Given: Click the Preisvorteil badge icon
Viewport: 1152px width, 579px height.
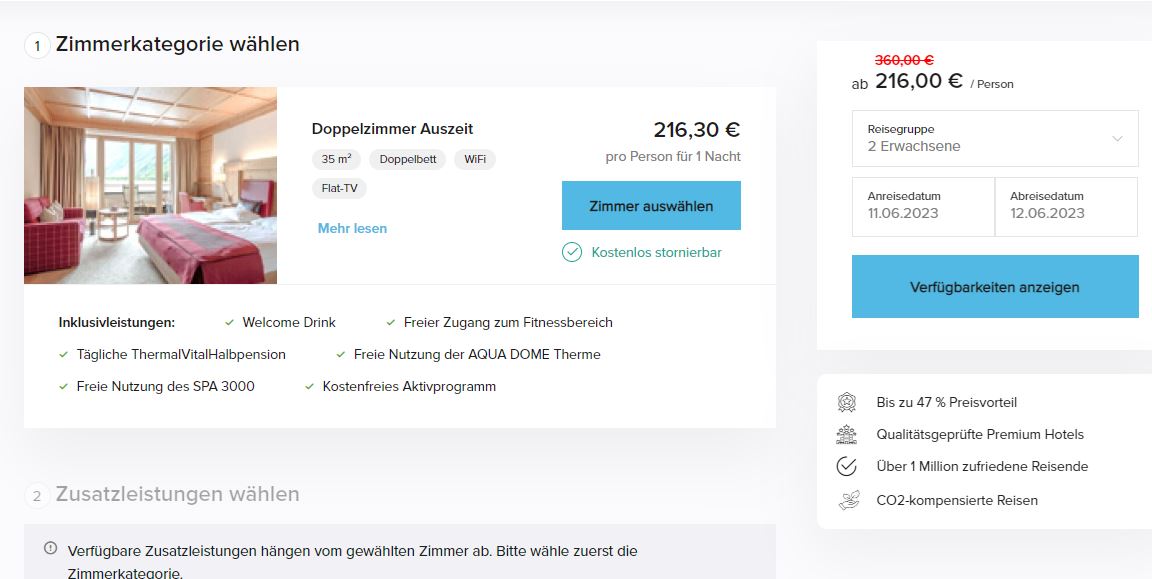Looking at the screenshot, I should coord(846,403).
